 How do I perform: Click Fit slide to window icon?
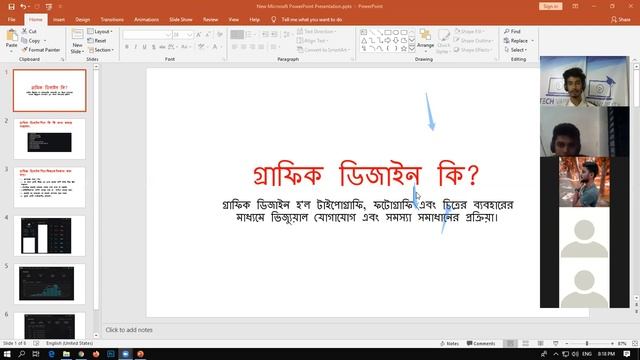coord(635,344)
